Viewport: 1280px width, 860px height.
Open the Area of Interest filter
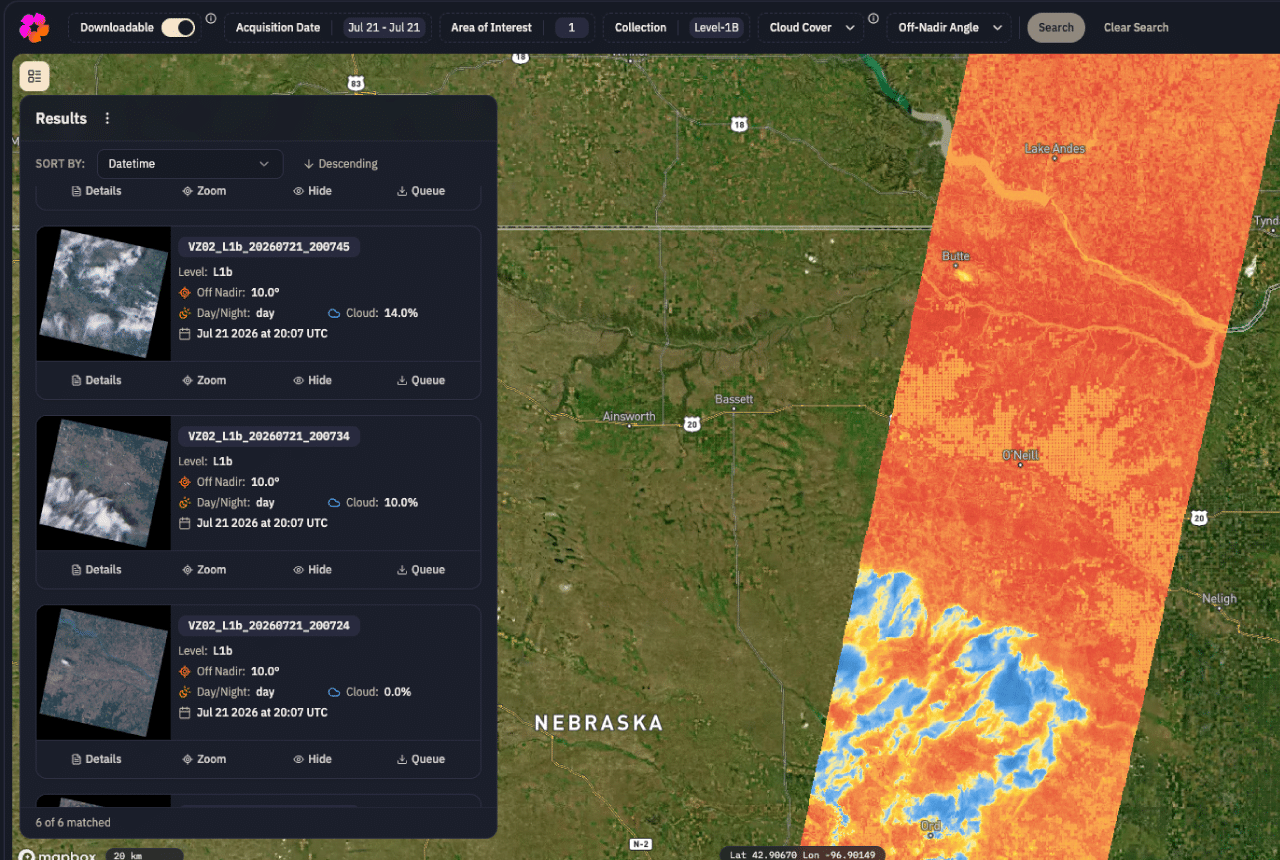(x=491, y=28)
